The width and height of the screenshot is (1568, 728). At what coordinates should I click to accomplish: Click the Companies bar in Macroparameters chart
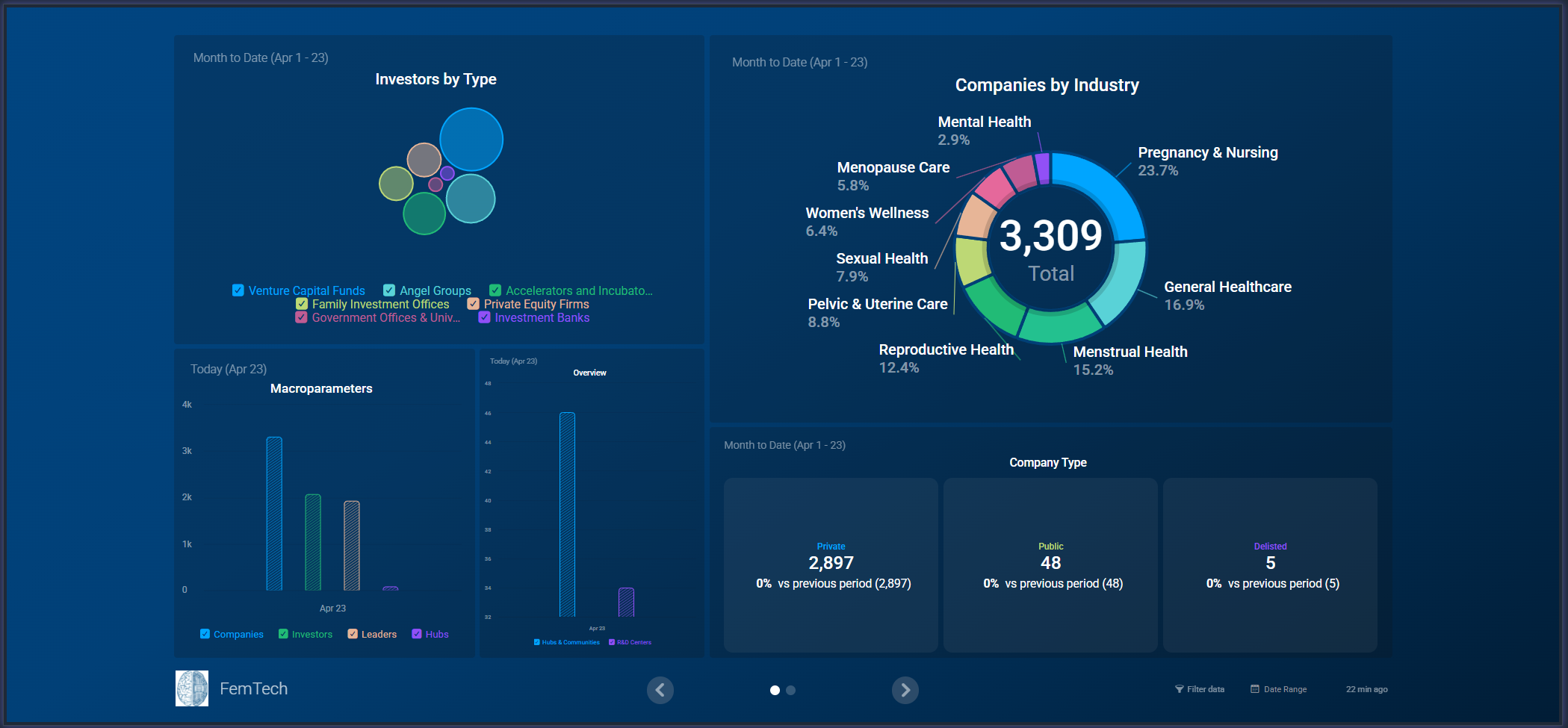[274, 514]
